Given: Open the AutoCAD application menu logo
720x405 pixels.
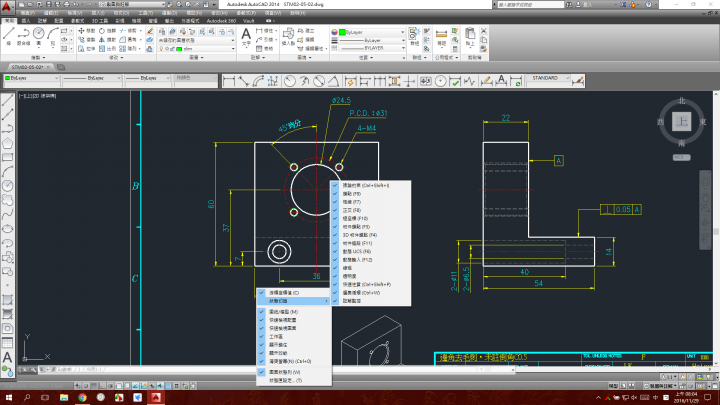Looking at the screenshot, I should coord(8,7).
